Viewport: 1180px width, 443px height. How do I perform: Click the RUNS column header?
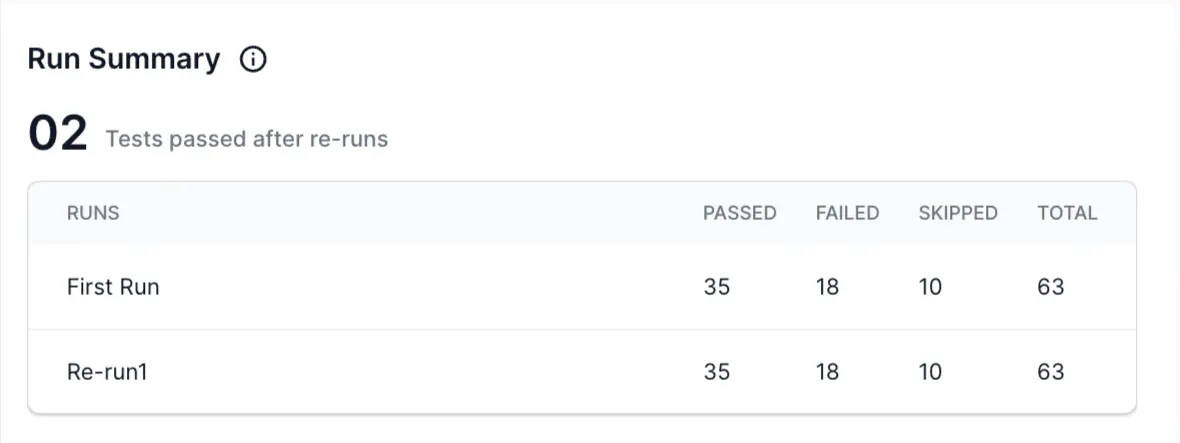93,213
